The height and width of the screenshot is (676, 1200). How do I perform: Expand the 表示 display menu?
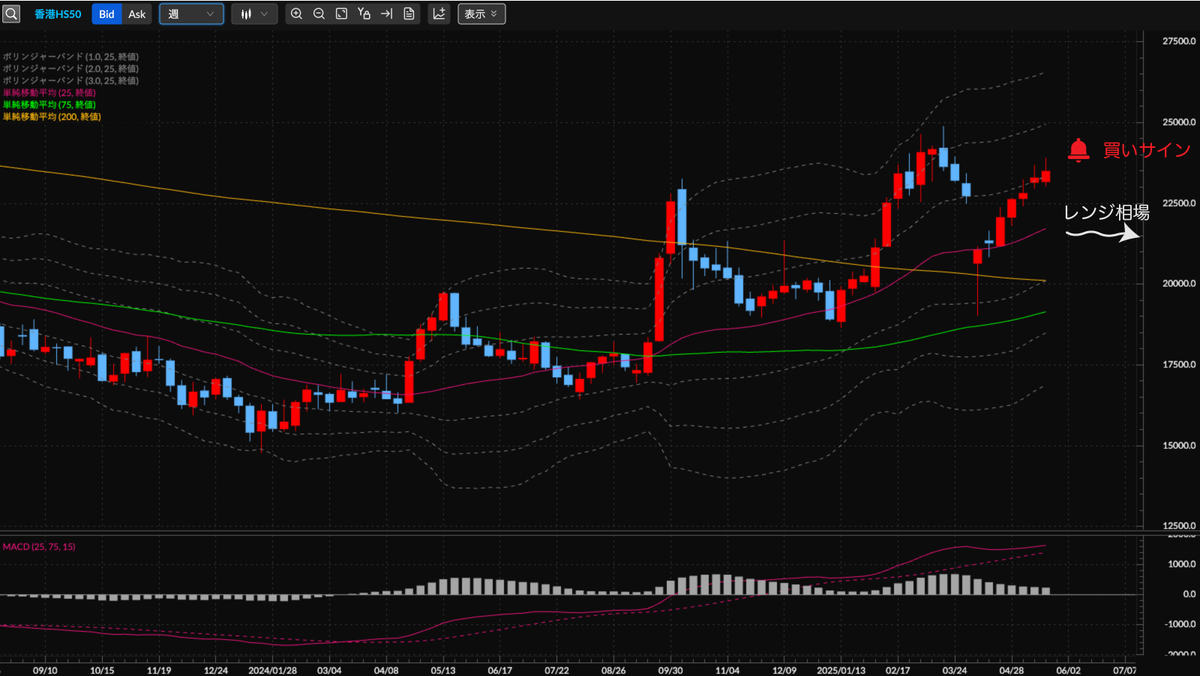[481, 14]
